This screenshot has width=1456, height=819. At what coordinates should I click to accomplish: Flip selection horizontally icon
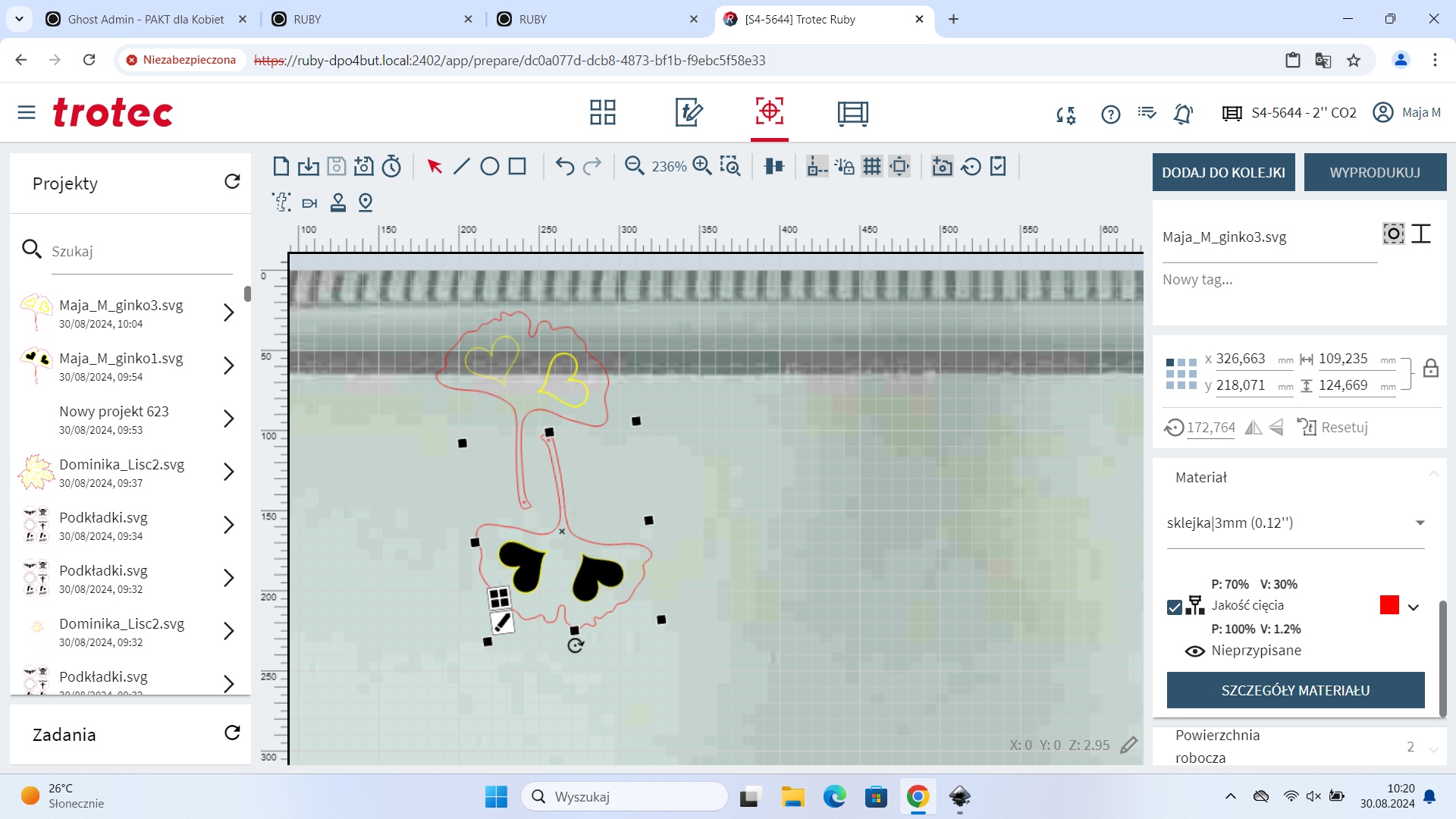[x=1254, y=428]
